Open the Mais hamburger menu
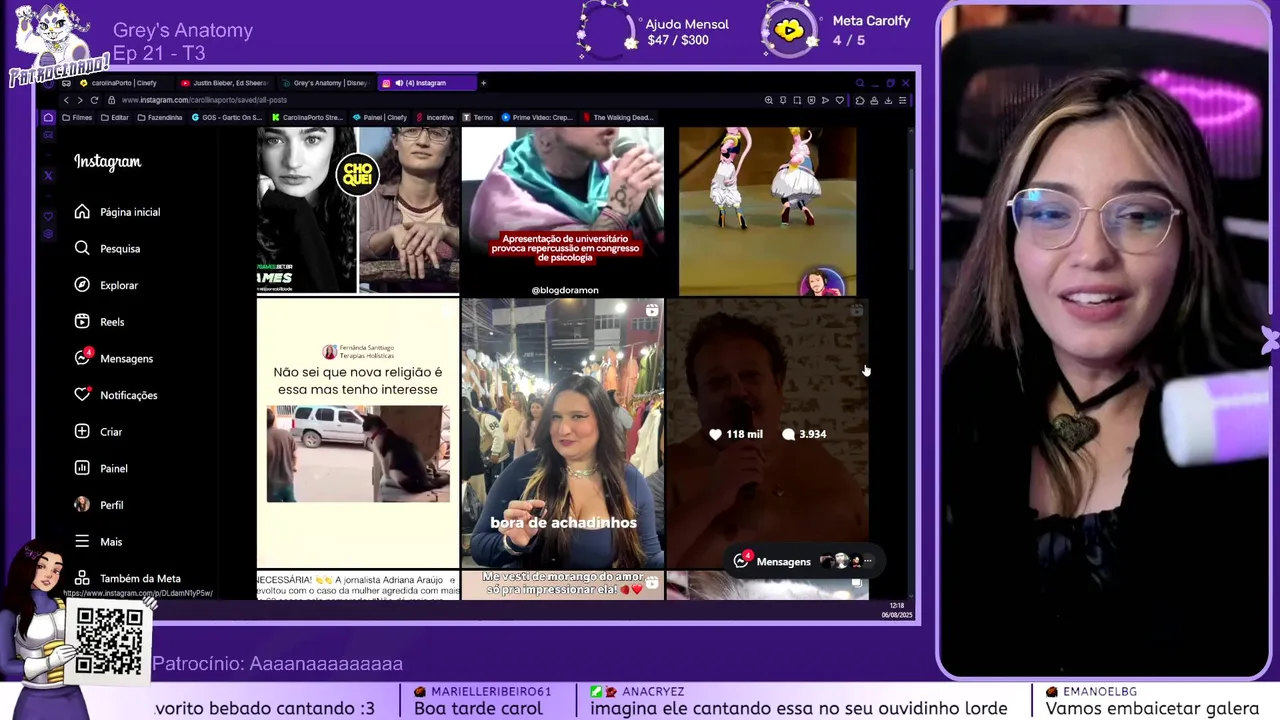The image size is (1280, 720). click(98, 542)
